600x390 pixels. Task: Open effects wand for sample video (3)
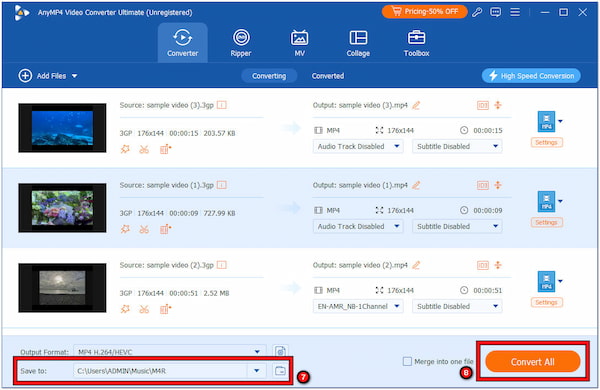coord(125,149)
